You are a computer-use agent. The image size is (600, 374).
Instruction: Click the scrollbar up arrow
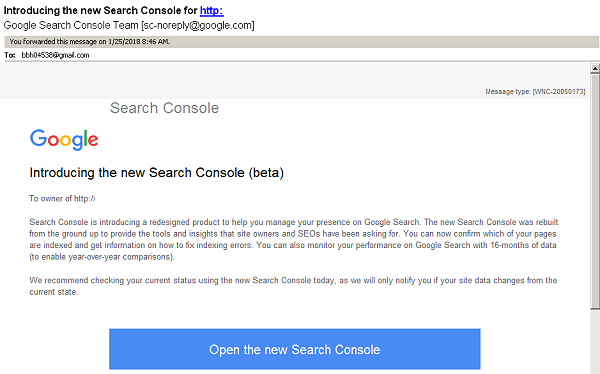[595, 69]
